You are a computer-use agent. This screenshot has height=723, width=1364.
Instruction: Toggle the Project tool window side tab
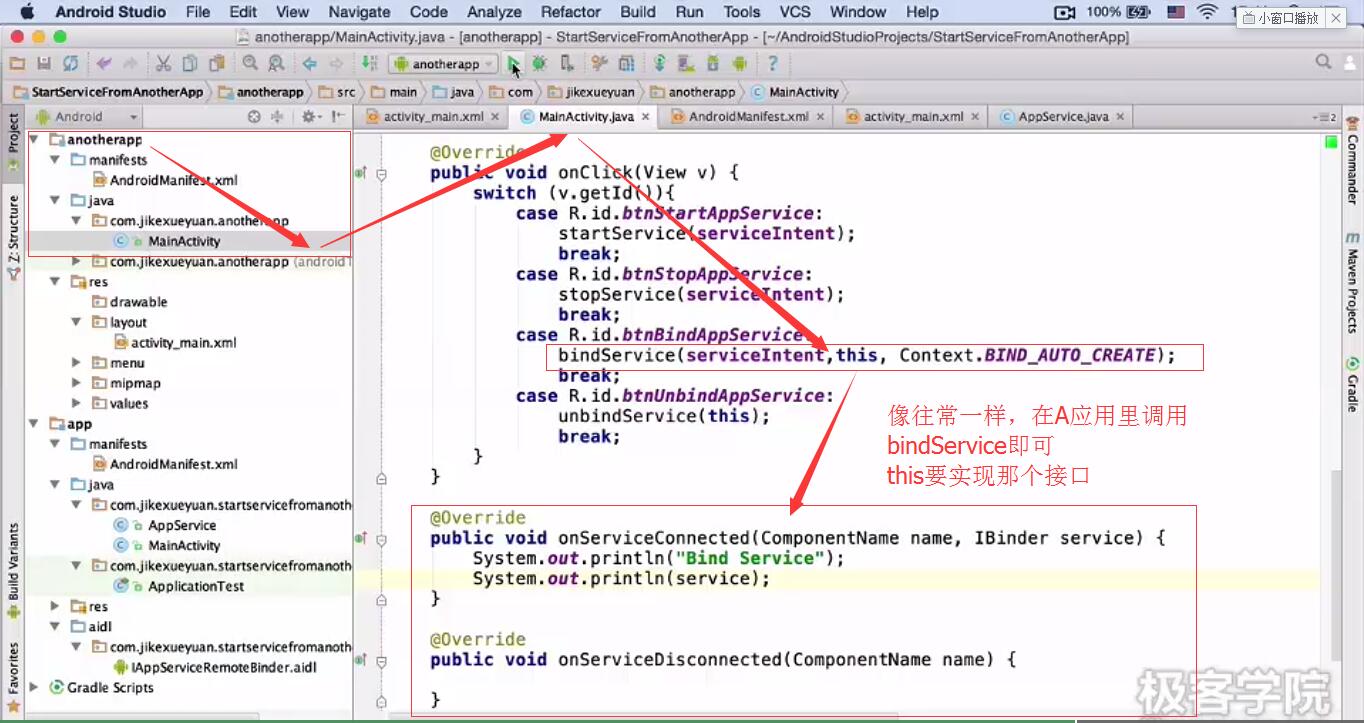(13, 133)
